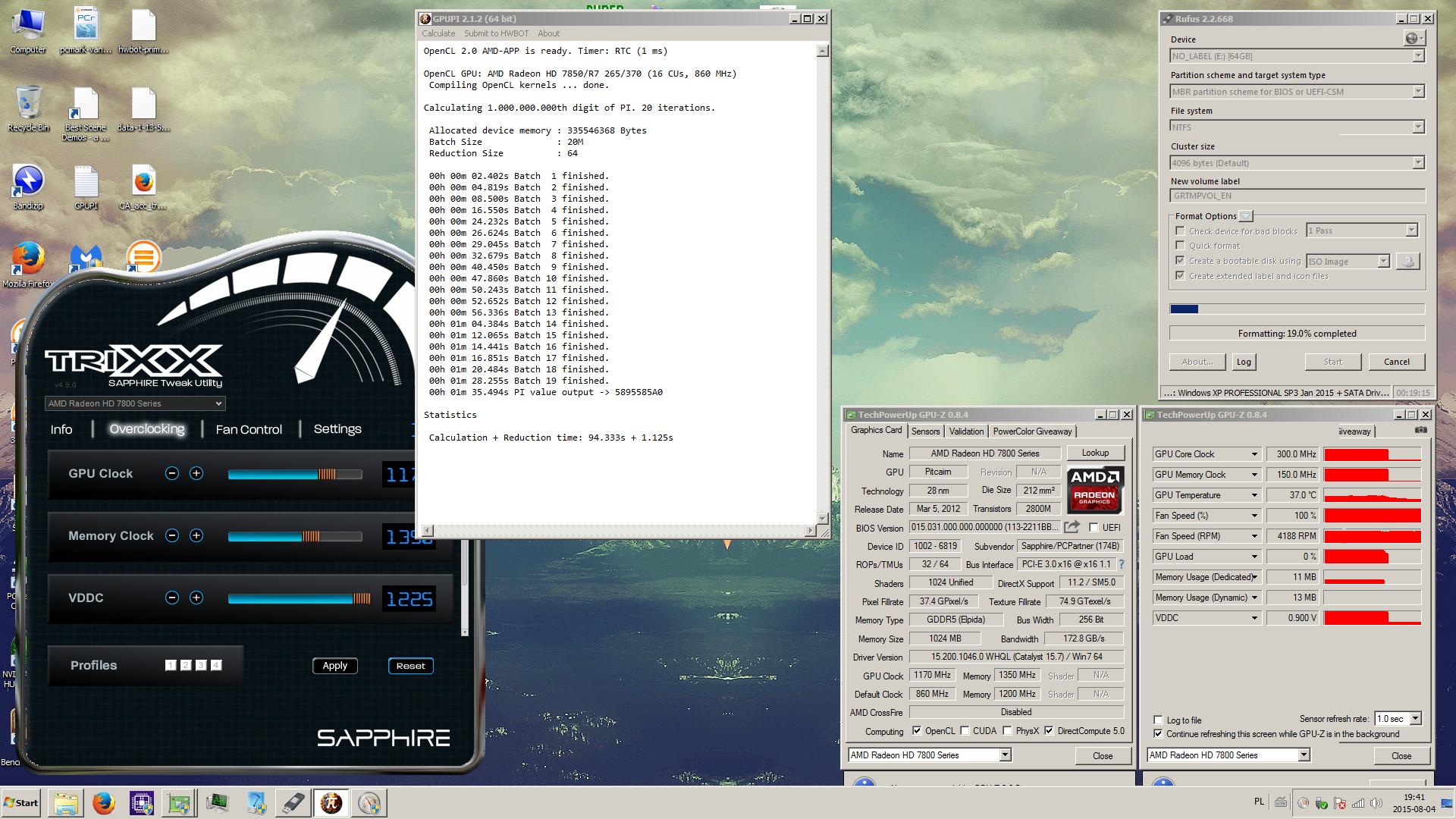Open the hwbot-prime desktop file
This screenshot has height=819, width=1456.
[143, 31]
